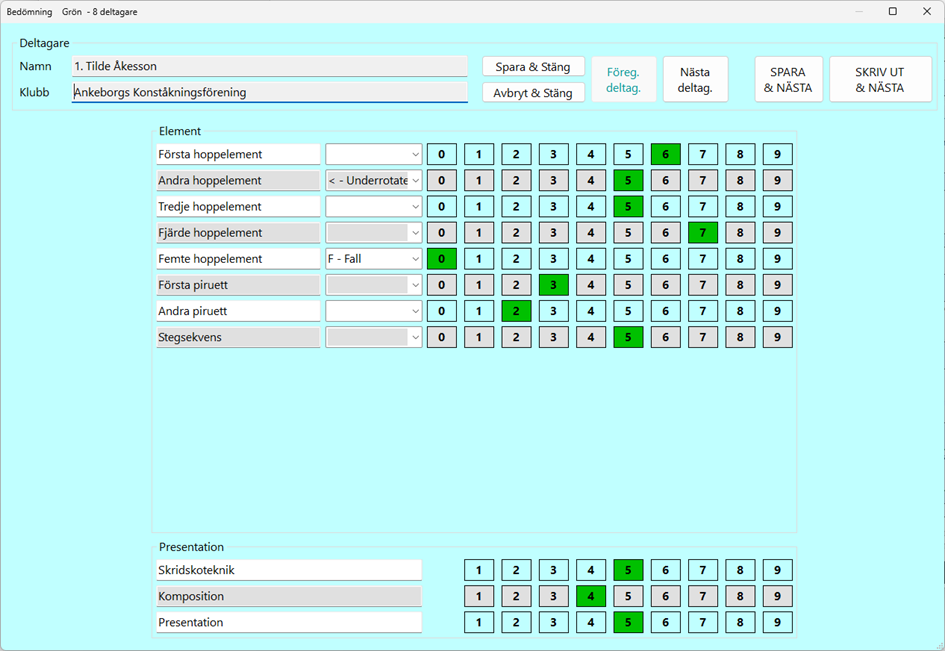Open F - Fall dropdown for Femte hoppelement
Screen dimensions: 945x651
[374, 259]
